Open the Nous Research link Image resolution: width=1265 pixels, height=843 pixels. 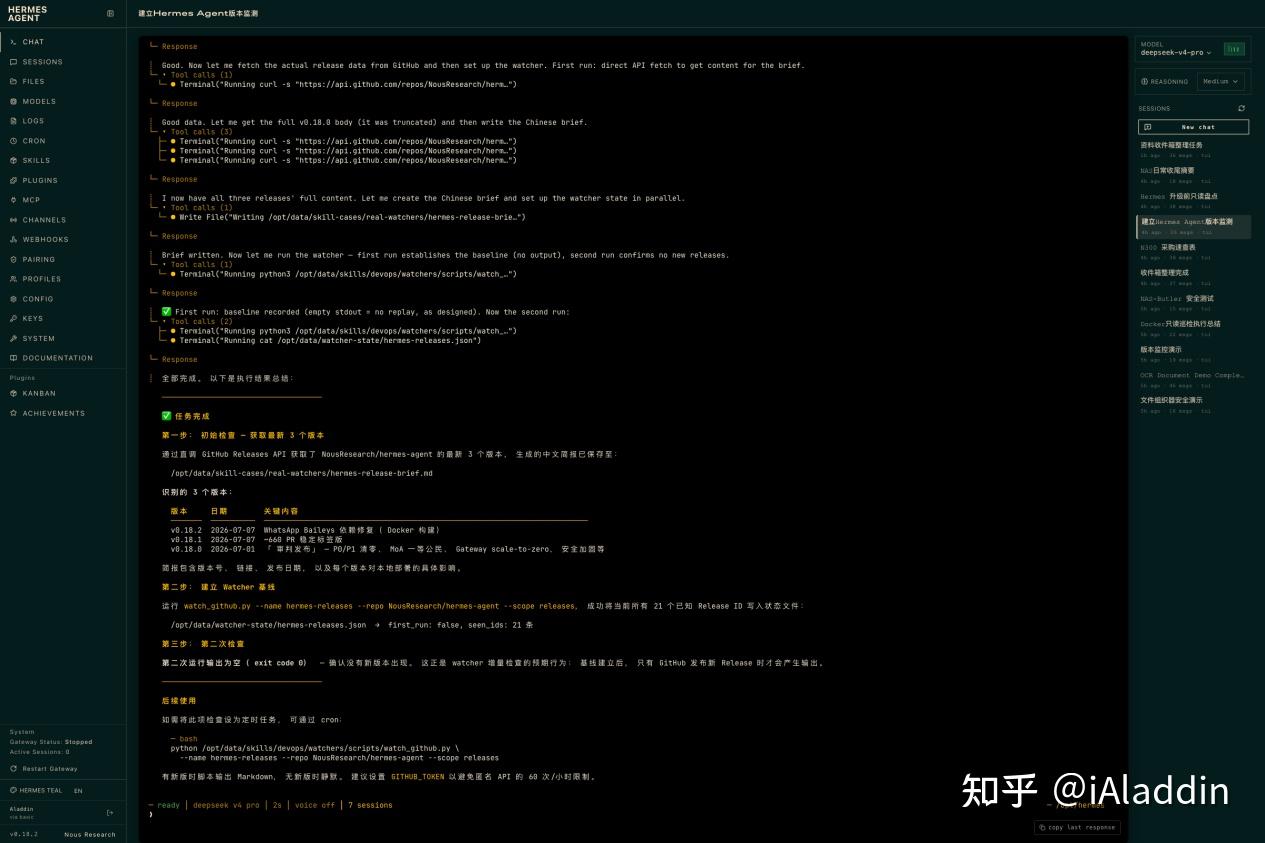click(x=90, y=834)
